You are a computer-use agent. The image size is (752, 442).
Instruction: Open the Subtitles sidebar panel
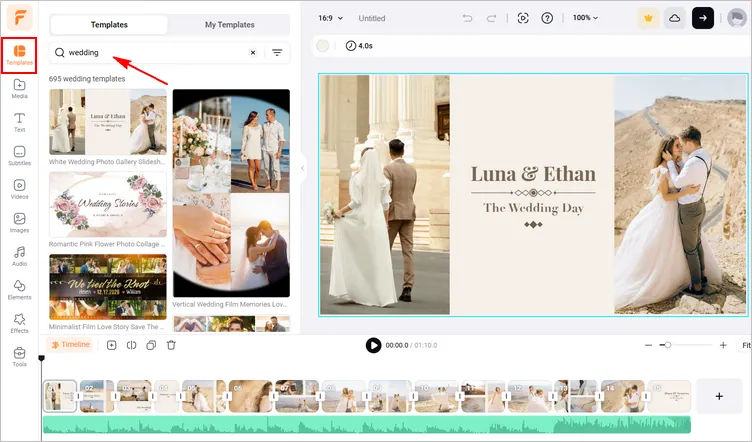tap(19, 156)
